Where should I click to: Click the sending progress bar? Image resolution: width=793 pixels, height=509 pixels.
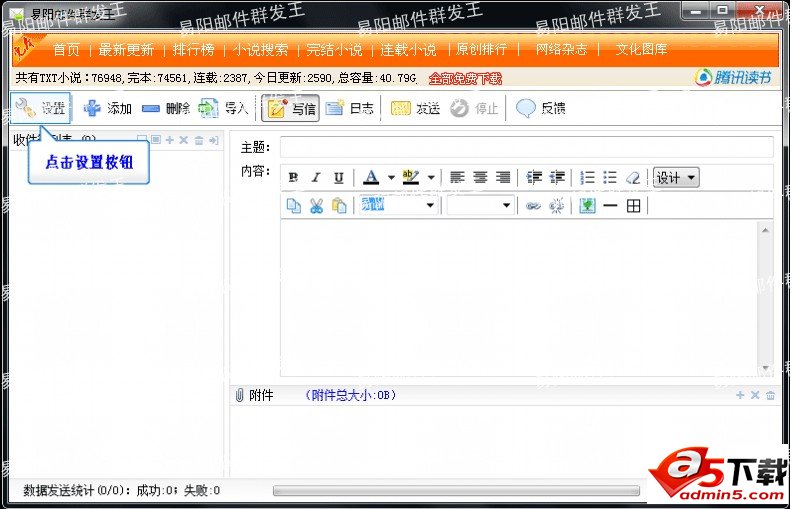[x=456, y=490]
